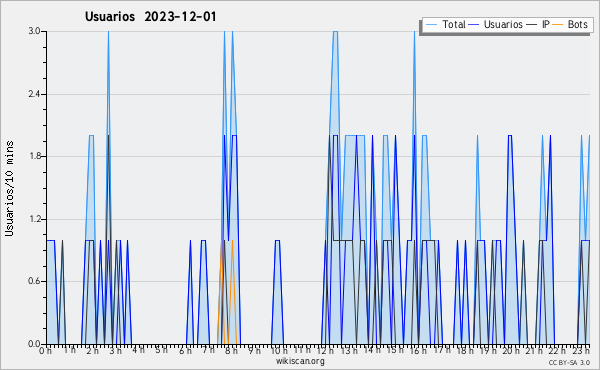600x370 pixels.
Task: Click the 5 h x-axis label
Action: [161, 350]
